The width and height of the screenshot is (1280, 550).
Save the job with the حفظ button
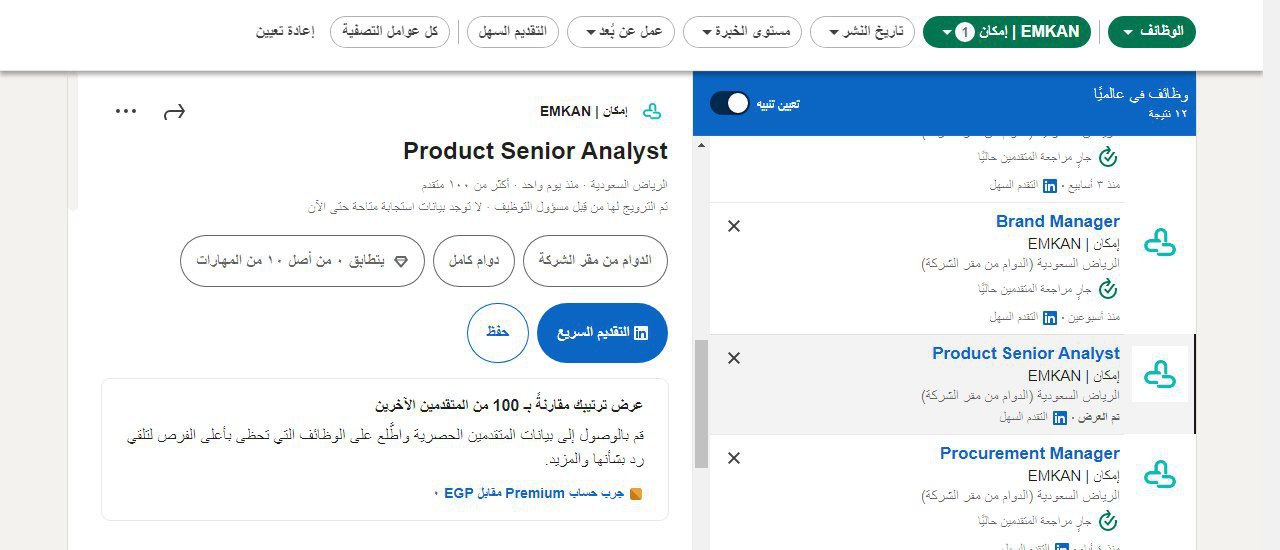click(x=497, y=332)
